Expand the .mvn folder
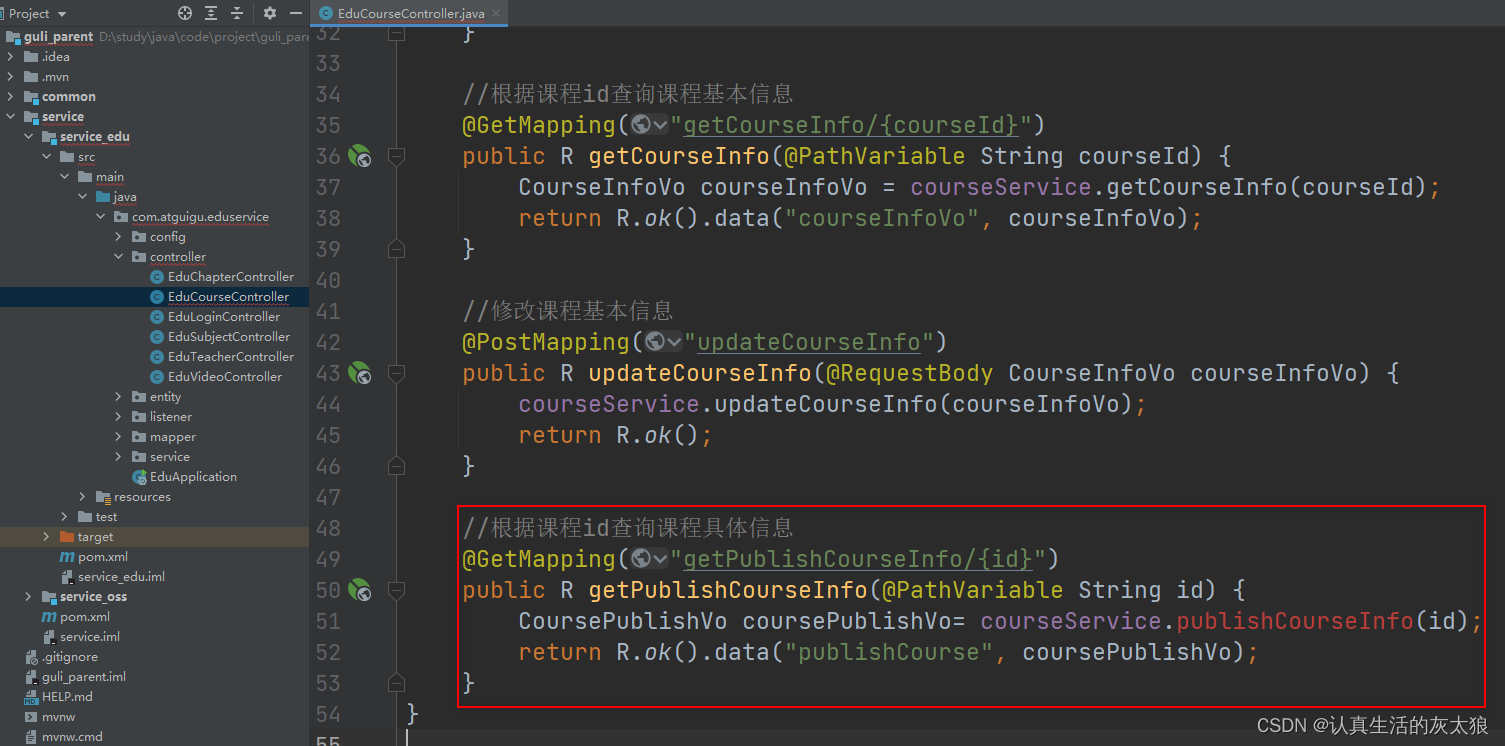The image size is (1505, 746). point(11,77)
